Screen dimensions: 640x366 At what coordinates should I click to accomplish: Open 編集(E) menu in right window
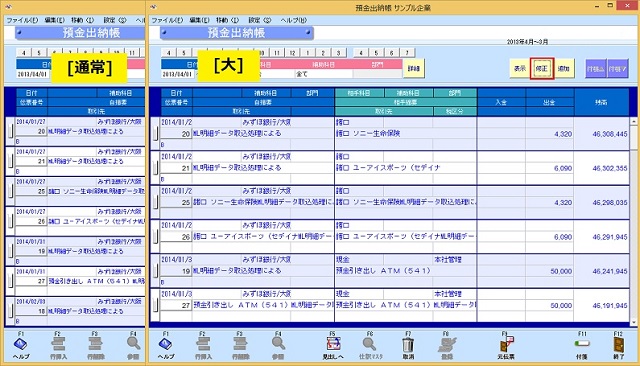199,20
